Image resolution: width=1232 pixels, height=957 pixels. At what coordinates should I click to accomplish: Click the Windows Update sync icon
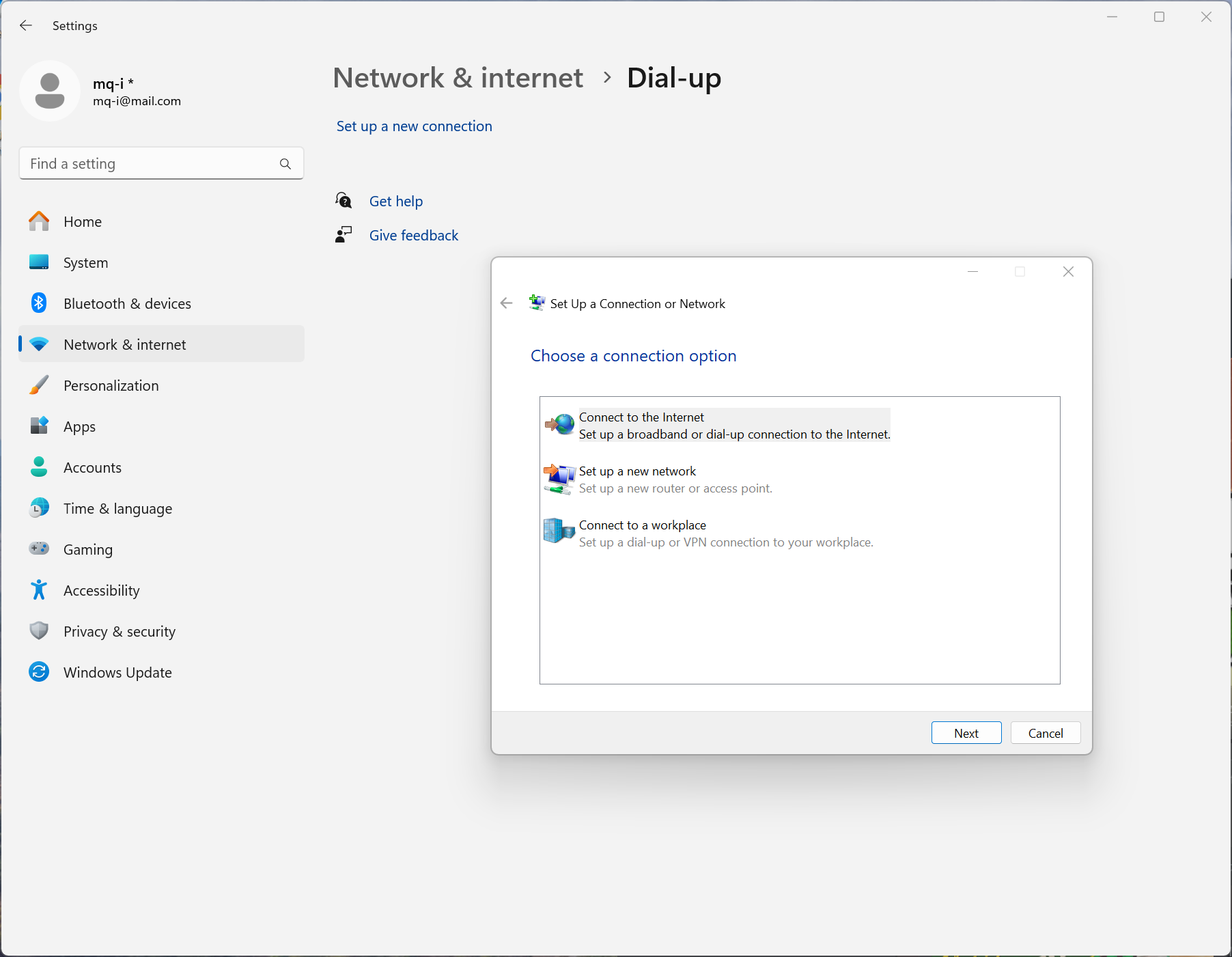pyautogui.click(x=39, y=672)
